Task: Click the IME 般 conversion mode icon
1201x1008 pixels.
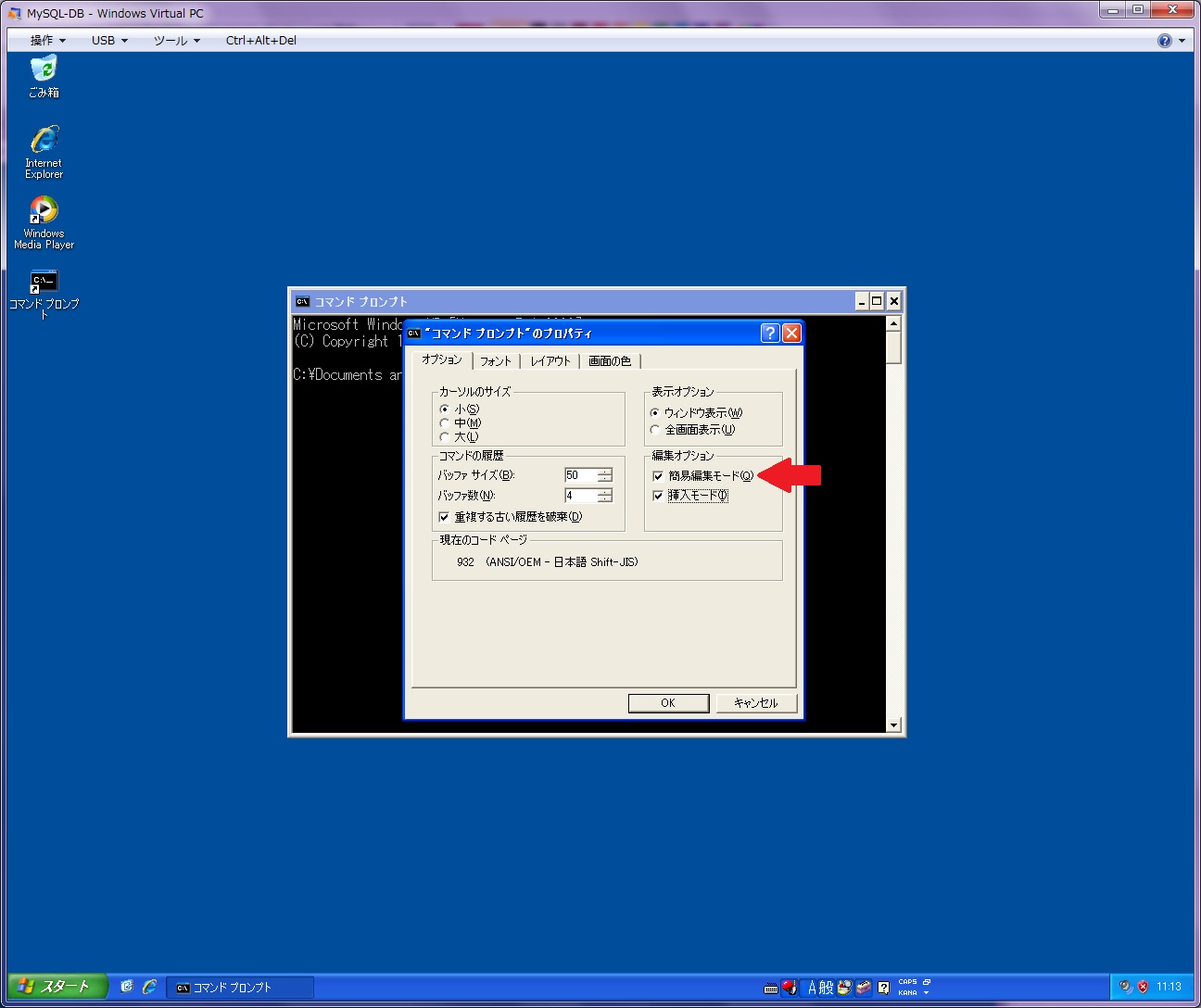Action: pyautogui.click(x=826, y=988)
